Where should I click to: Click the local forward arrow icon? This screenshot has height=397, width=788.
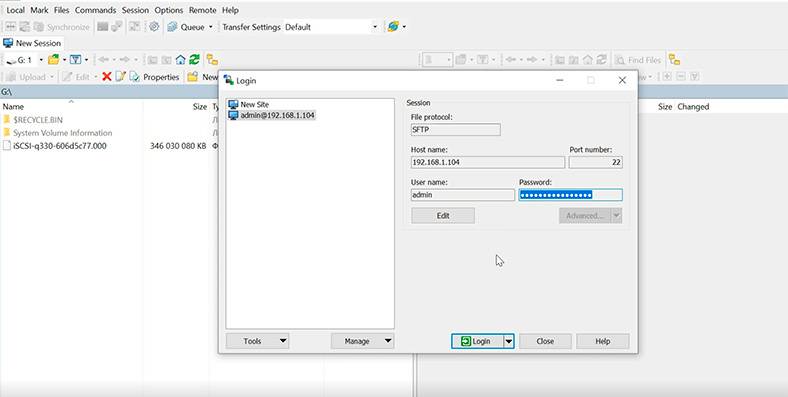[x=125, y=60]
